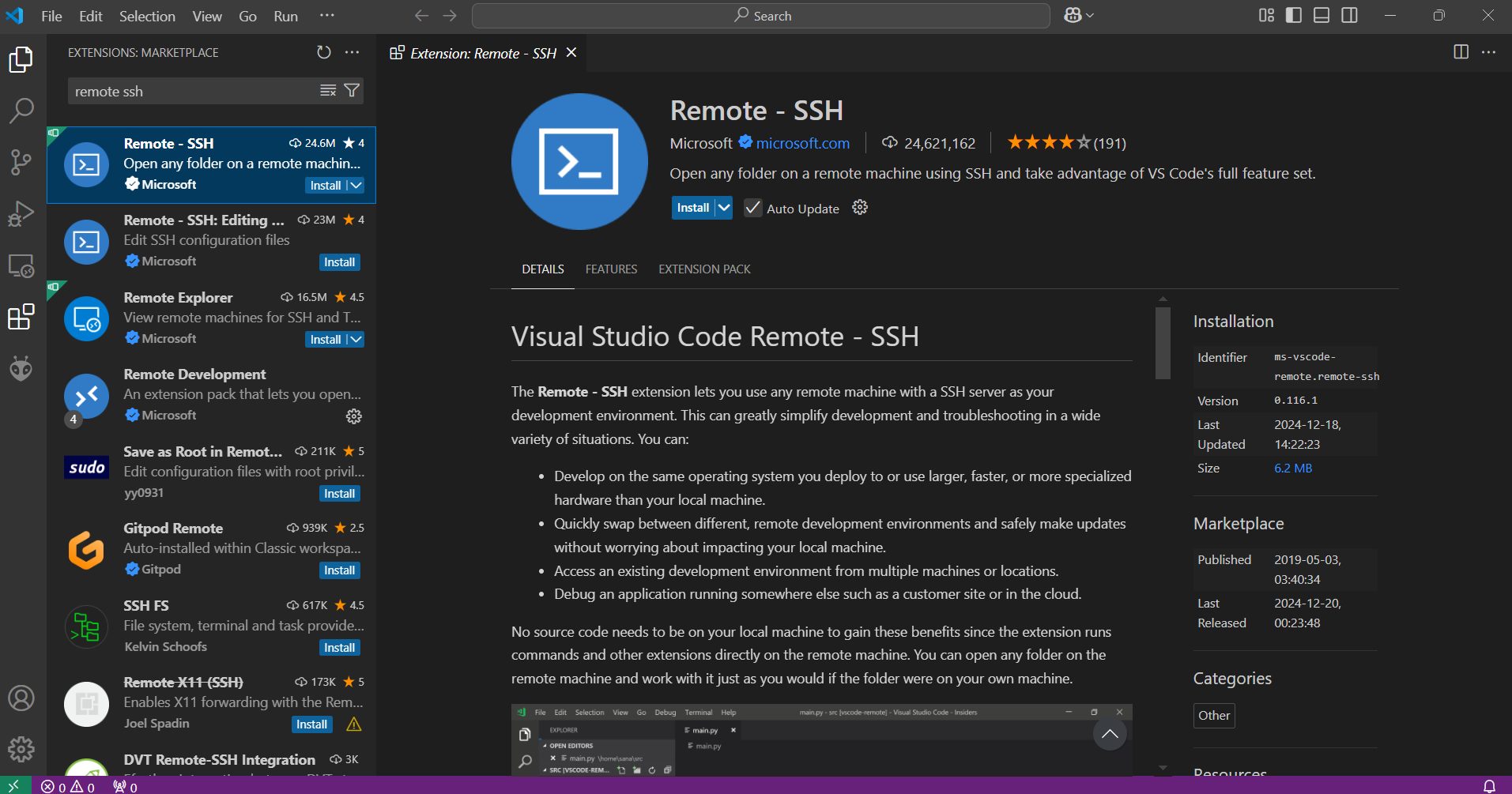Open the Run menu
1512x794 pixels.
pos(285,16)
